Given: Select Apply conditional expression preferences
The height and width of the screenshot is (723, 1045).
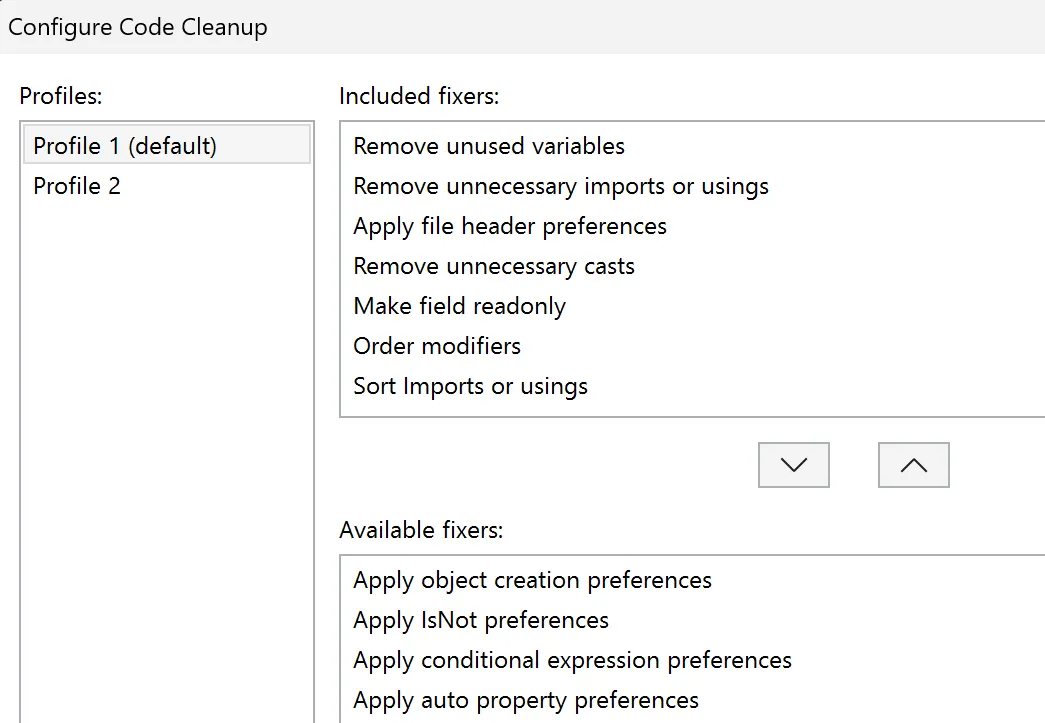Looking at the screenshot, I should [572, 660].
